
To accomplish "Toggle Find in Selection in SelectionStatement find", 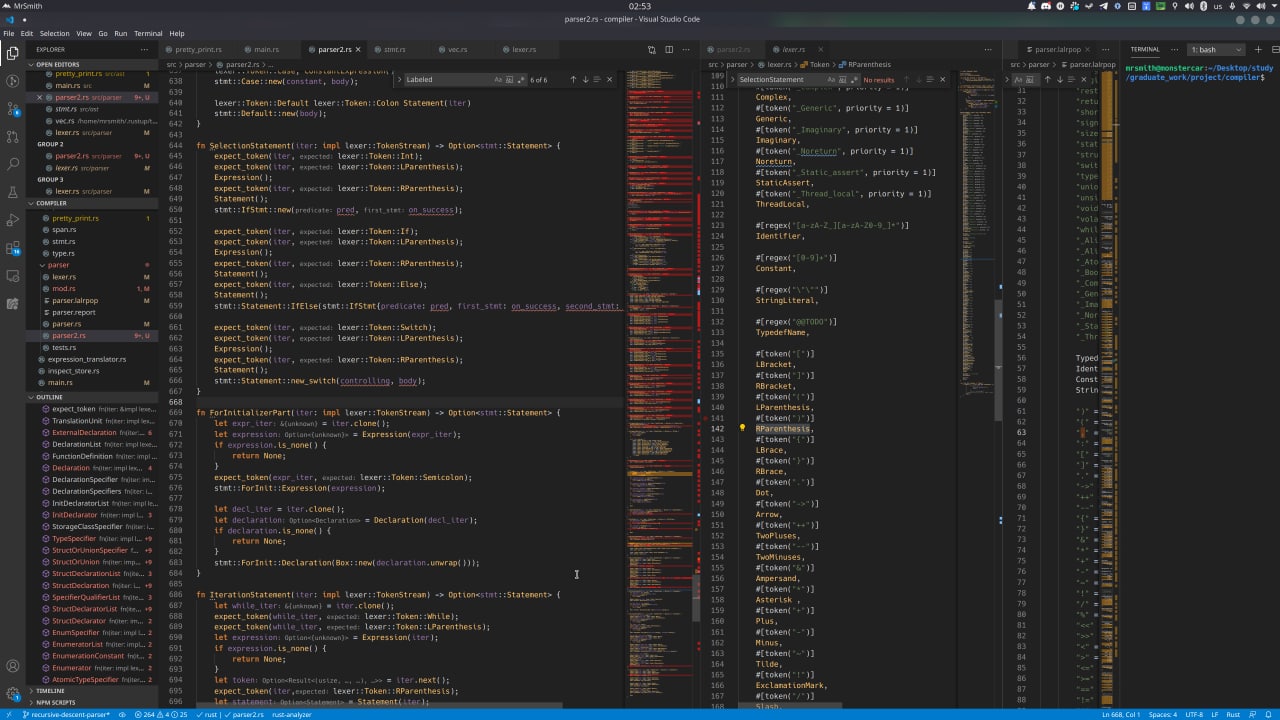I will [930, 79].
